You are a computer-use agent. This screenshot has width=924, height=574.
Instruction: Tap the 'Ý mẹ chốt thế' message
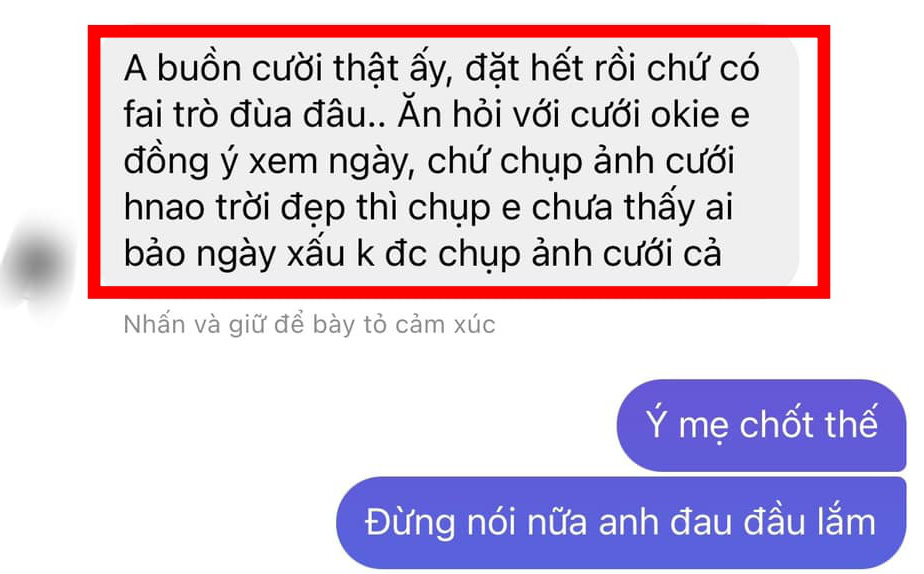(x=761, y=425)
